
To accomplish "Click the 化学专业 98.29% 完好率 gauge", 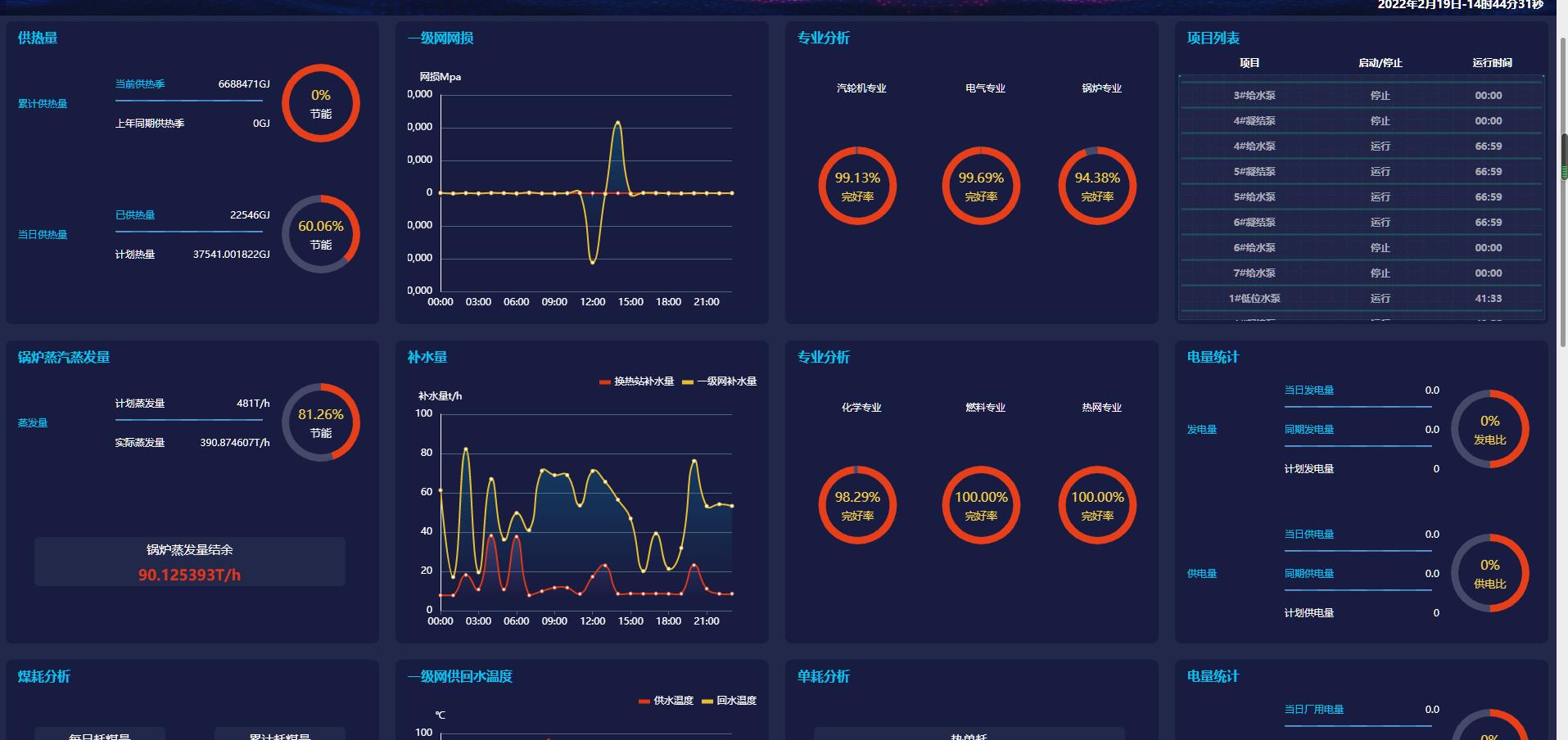I will [x=857, y=505].
